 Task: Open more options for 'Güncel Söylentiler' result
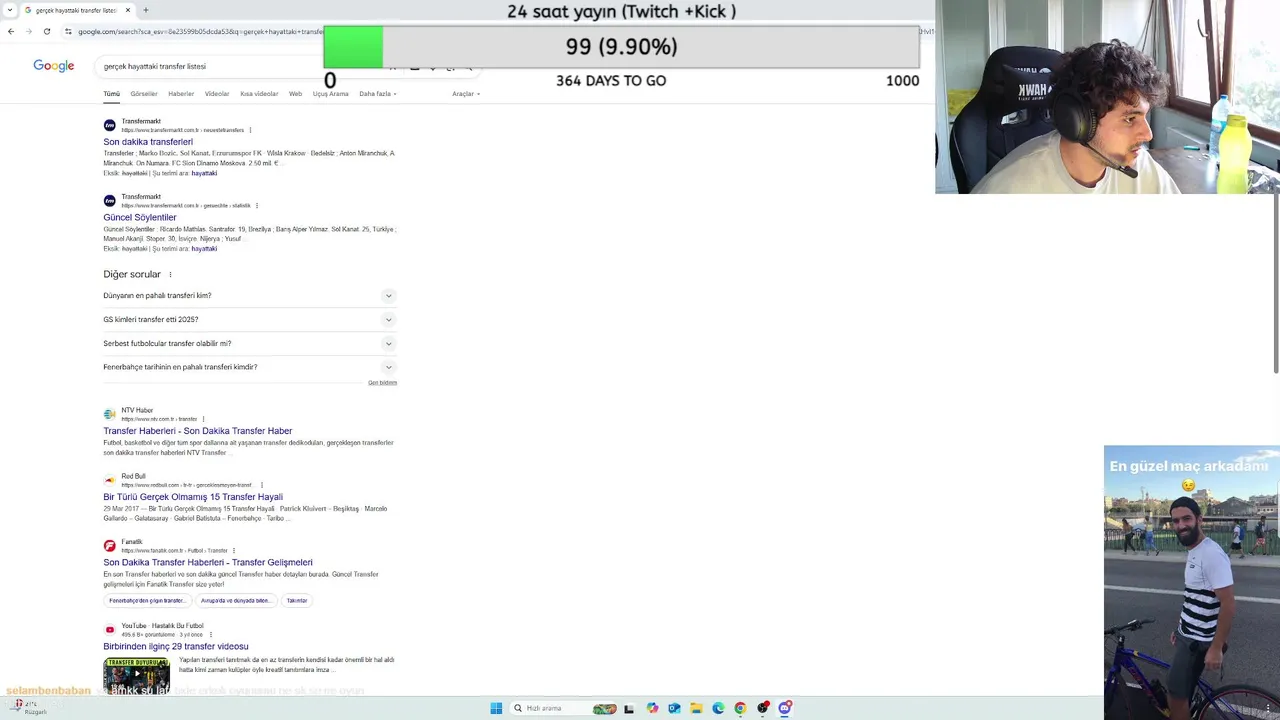coord(257,206)
